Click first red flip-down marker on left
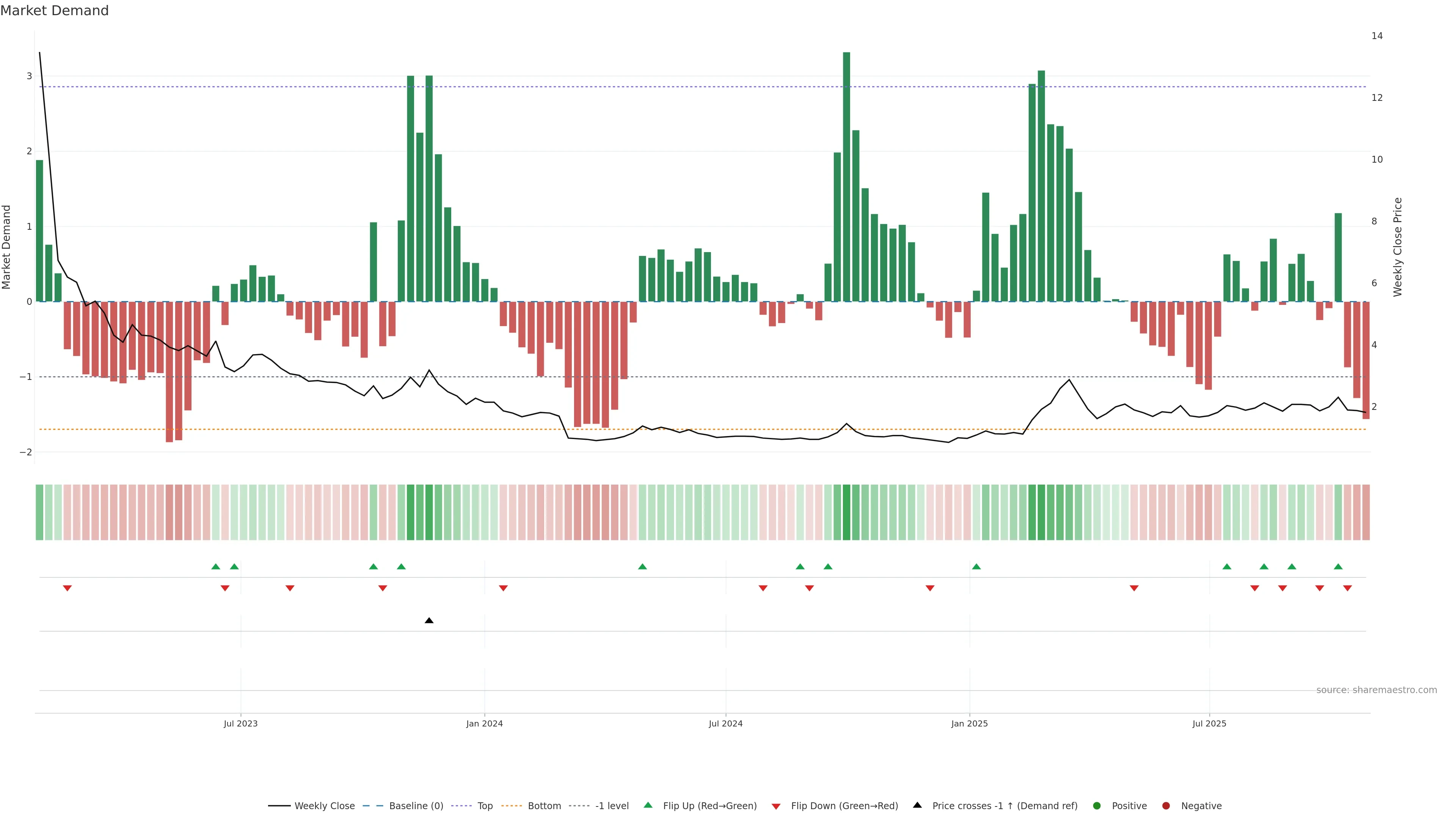Image resolution: width=1456 pixels, height=819 pixels. pyautogui.click(x=67, y=588)
